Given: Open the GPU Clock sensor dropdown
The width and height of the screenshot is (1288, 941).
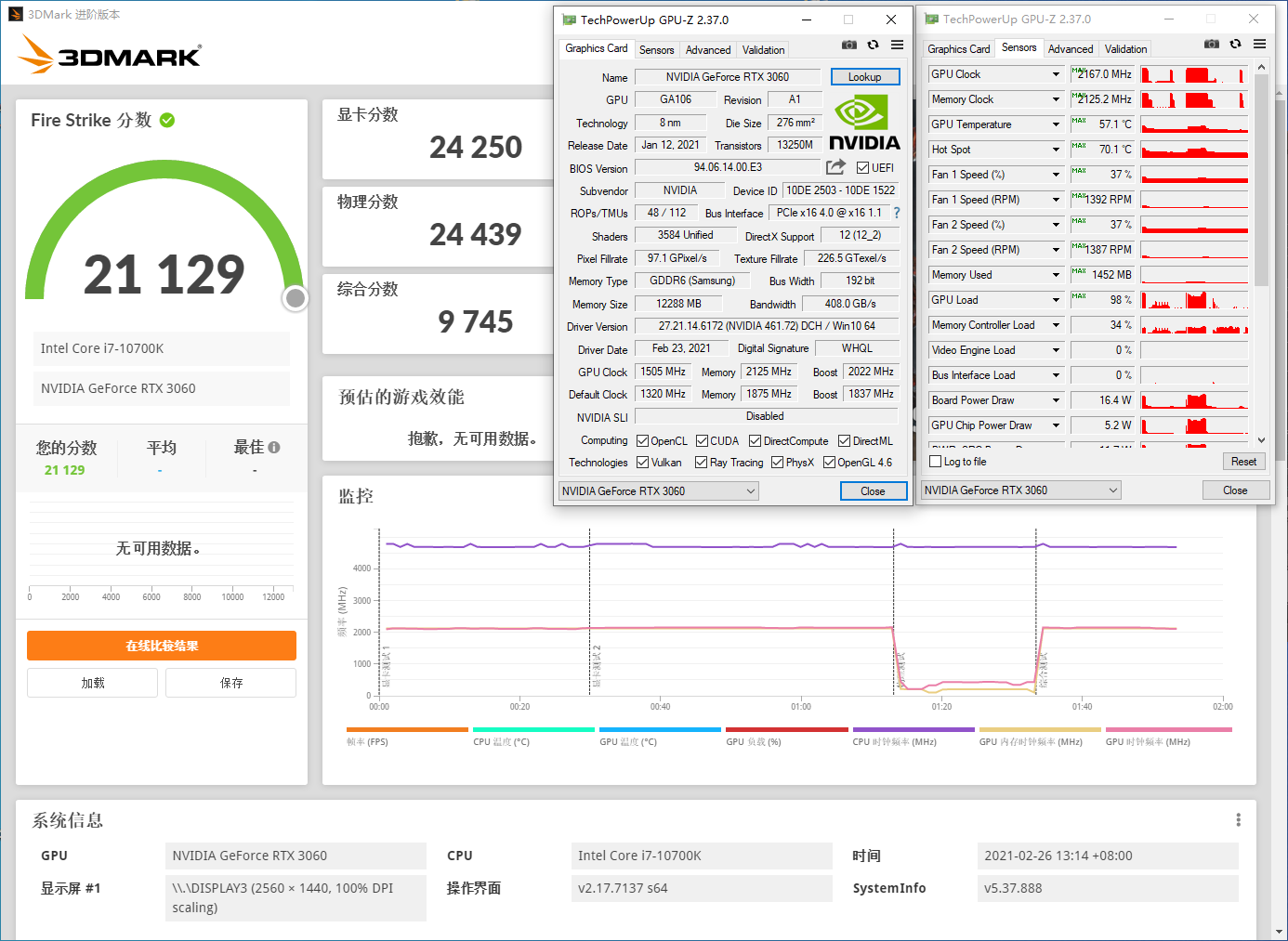Looking at the screenshot, I should [x=1056, y=74].
